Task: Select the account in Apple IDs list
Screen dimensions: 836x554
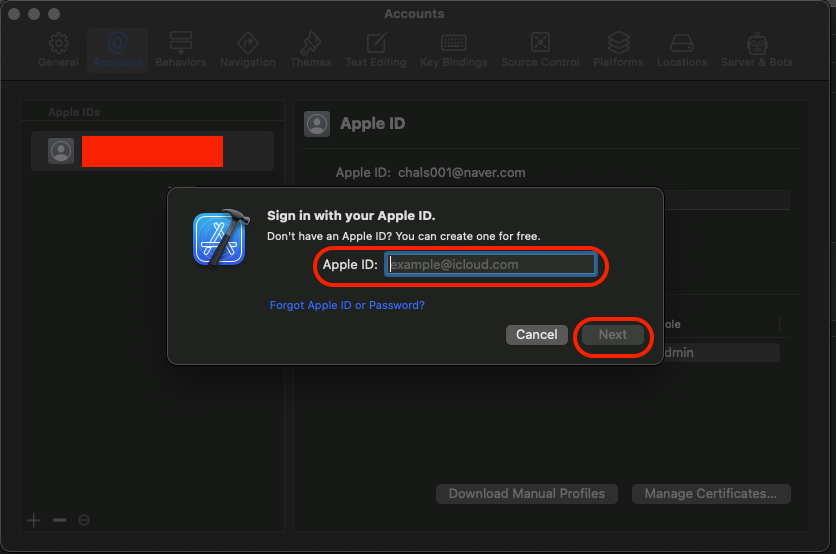Action: (152, 151)
